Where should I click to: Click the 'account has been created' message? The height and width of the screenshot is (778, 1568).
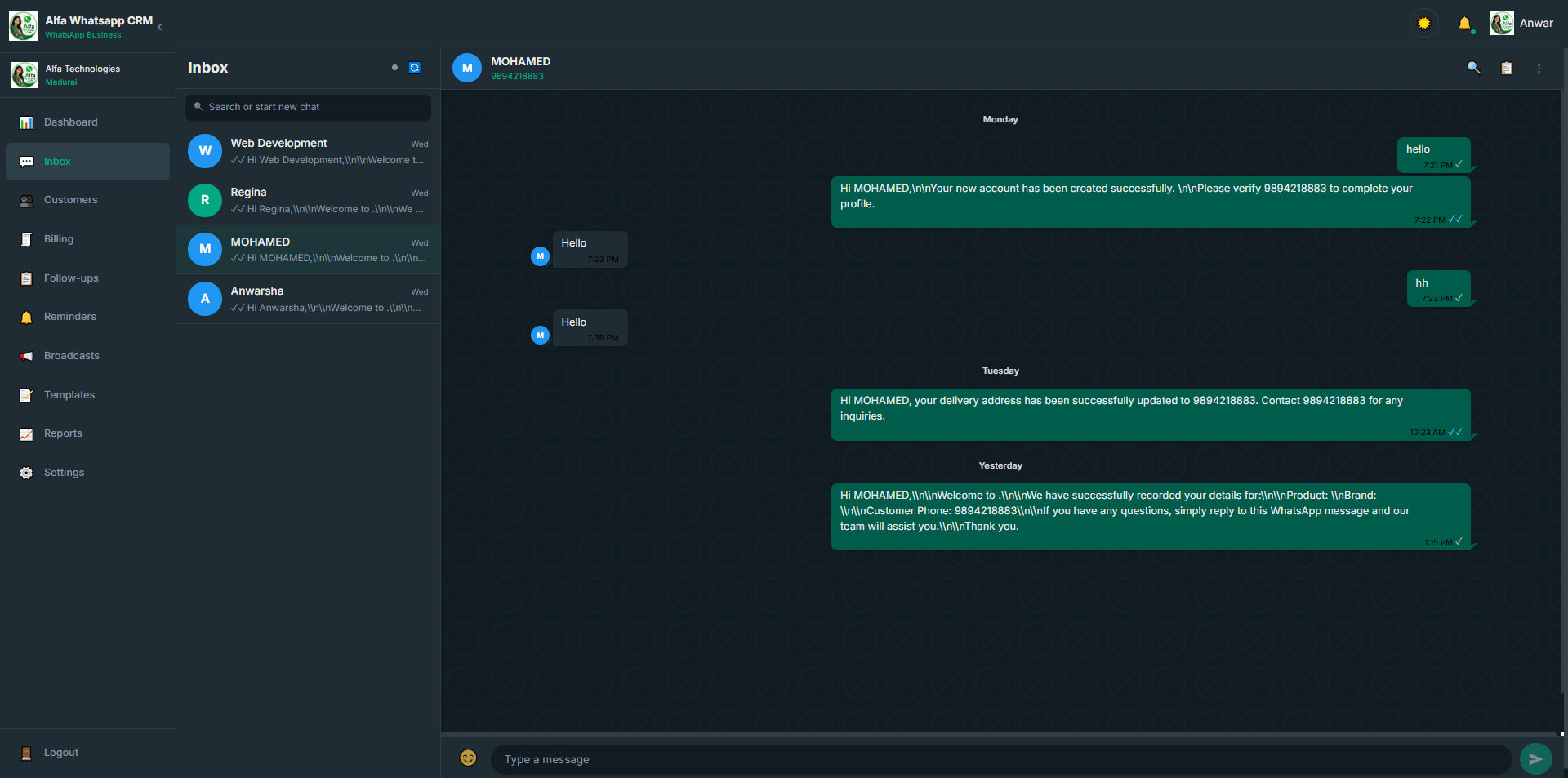pyautogui.click(x=1151, y=202)
